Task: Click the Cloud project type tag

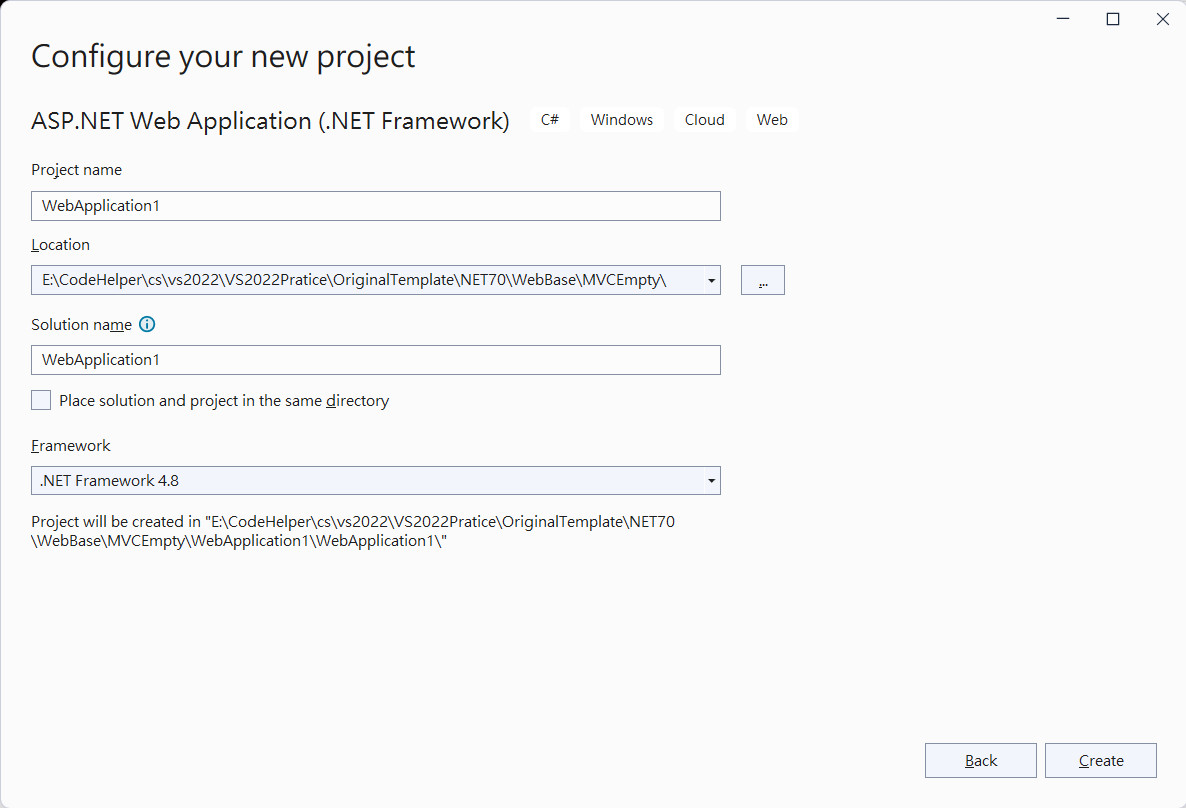Action: 704,120
